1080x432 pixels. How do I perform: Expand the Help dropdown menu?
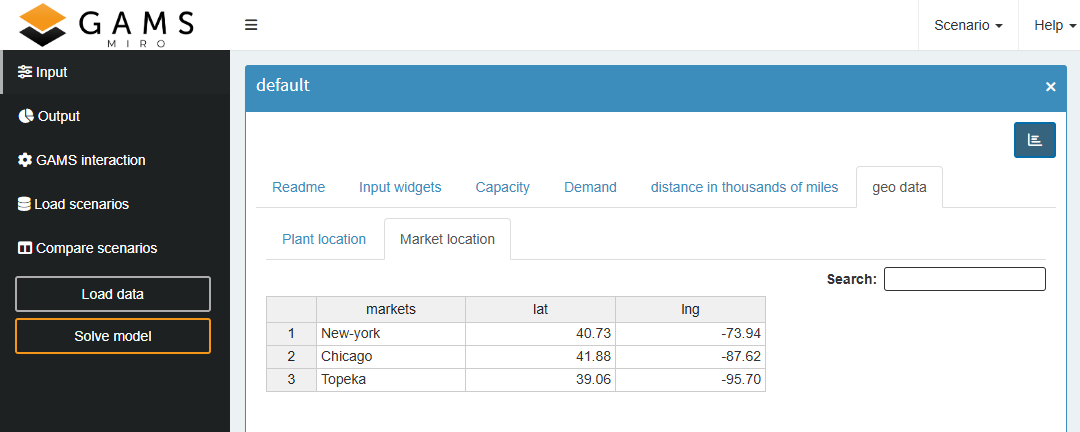pos(1054,25)
